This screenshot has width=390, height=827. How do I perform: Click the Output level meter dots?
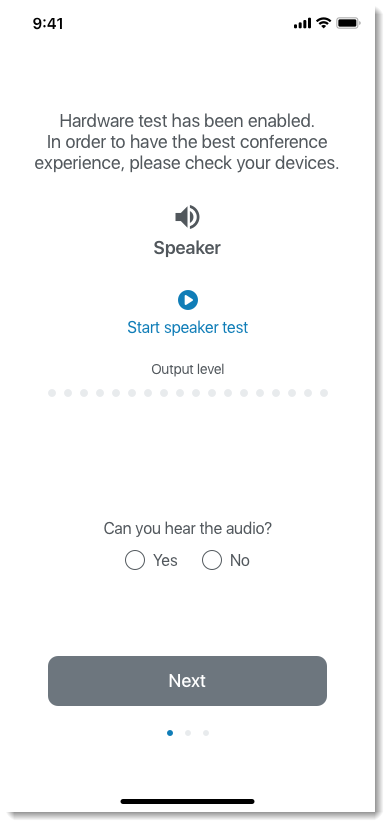pyautogui.click(x=188, y=393)
